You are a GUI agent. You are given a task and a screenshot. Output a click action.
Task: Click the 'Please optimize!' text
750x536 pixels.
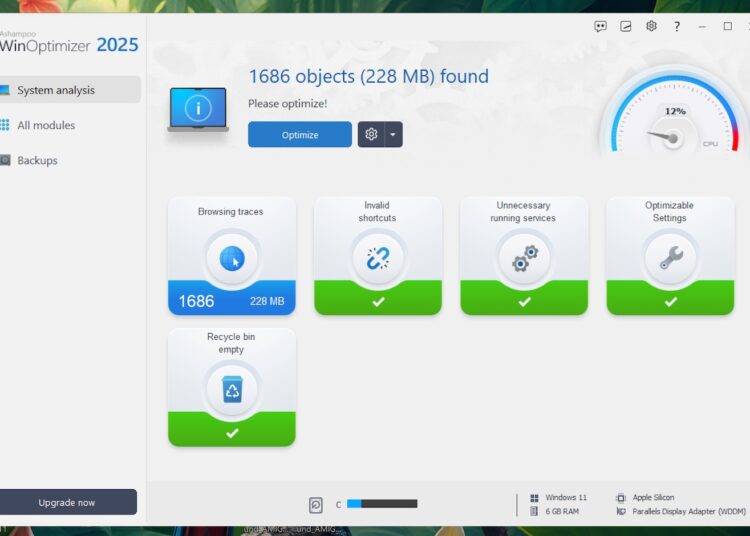(x=287, y=103)
